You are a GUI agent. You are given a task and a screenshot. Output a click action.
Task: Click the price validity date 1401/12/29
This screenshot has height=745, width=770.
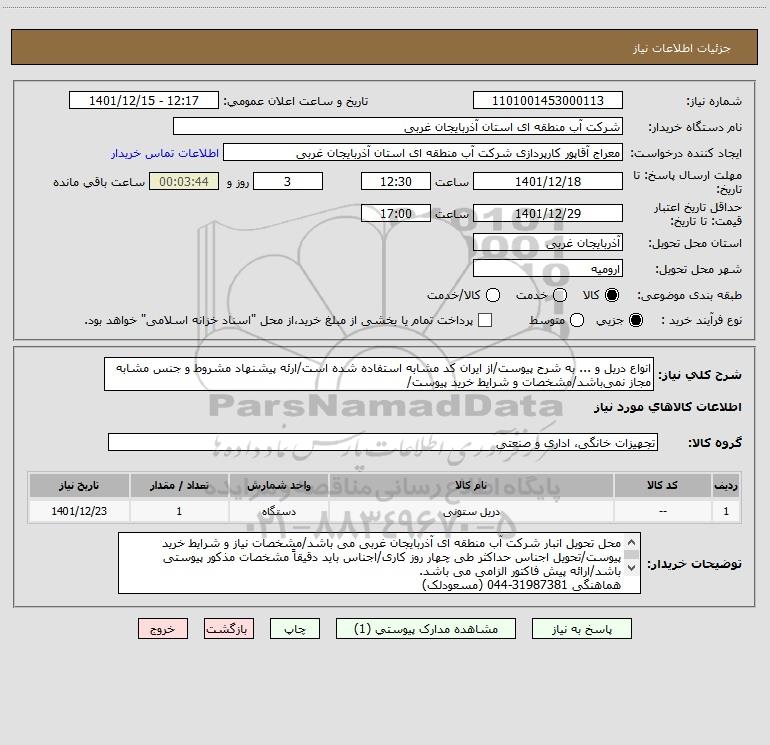(x=548, y=213)
